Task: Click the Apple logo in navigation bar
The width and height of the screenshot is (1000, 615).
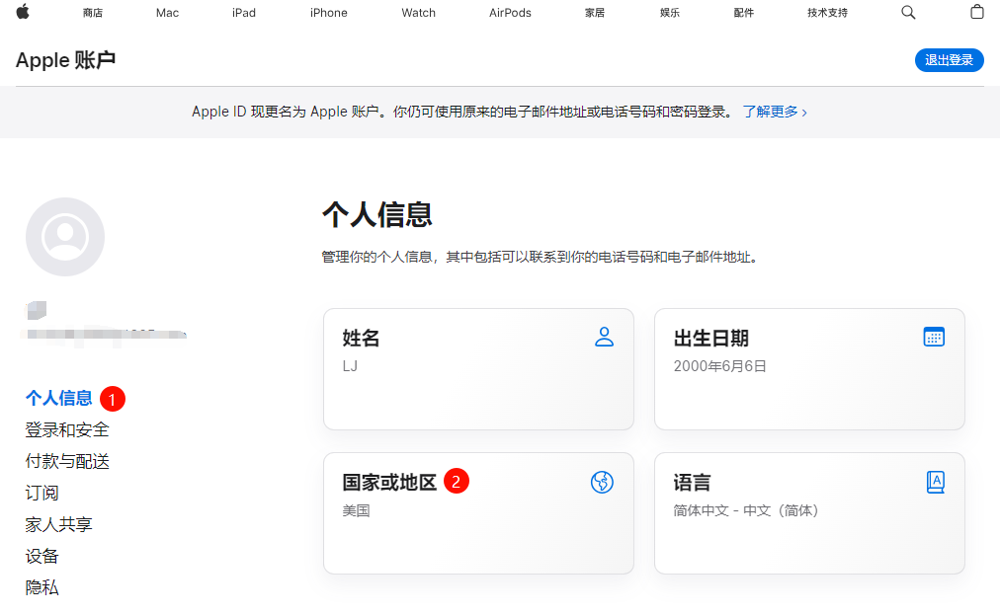Action: pos(22,12)
